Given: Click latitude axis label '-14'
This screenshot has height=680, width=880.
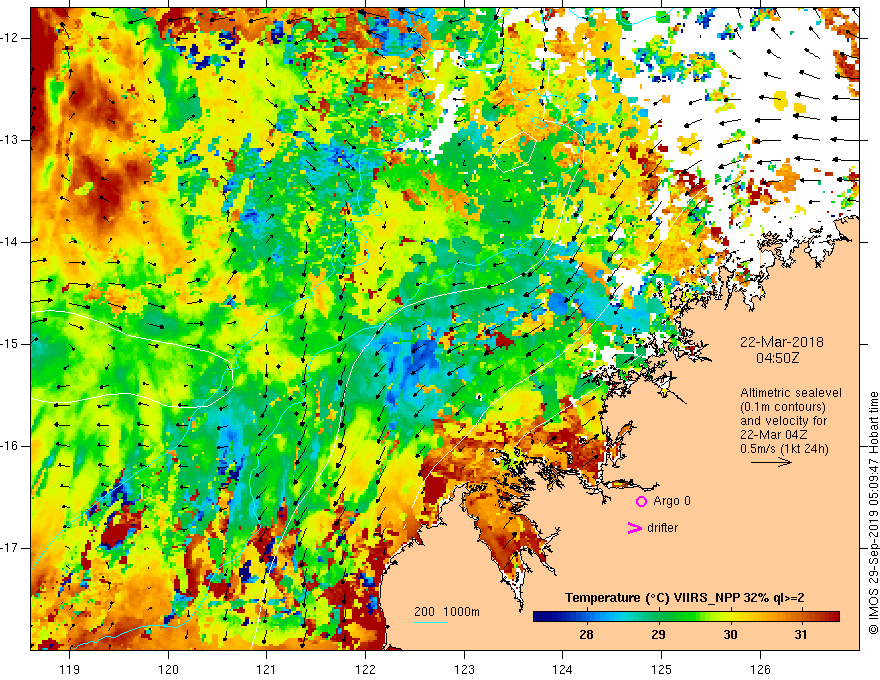Looking at the screenshot, I should [10, 242].
